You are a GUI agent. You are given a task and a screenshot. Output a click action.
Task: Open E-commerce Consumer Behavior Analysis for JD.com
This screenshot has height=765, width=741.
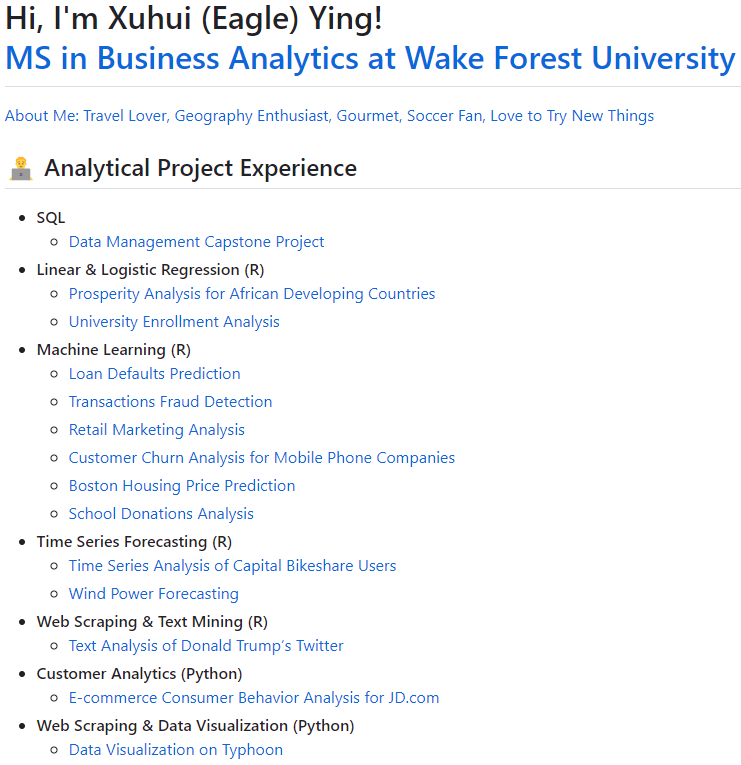[254, 698]
